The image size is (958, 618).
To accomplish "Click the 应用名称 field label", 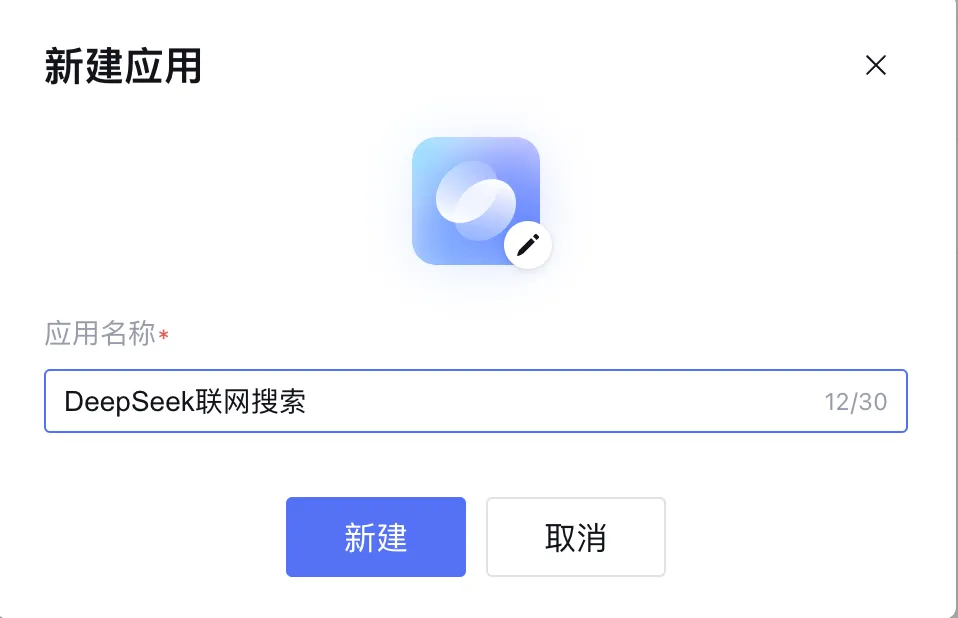I will pos(100,333).
